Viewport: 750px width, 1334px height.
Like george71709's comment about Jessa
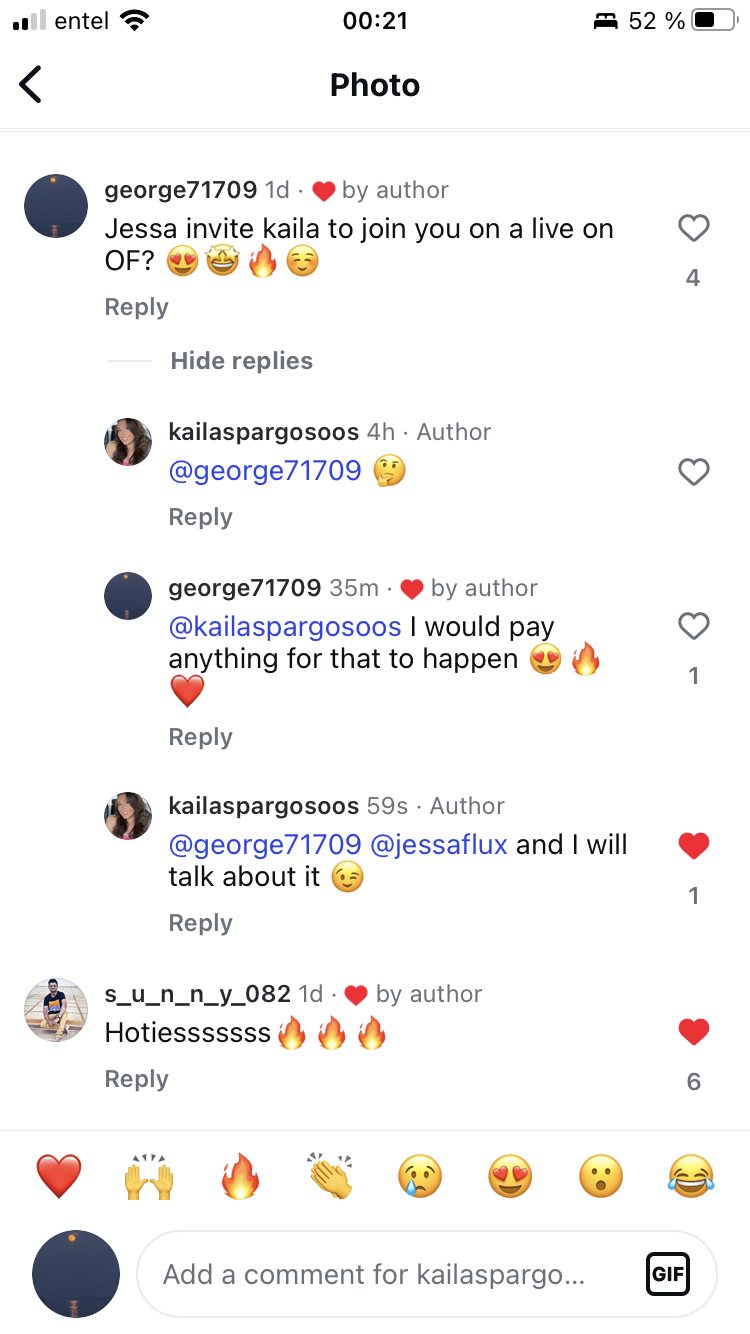tap(693, 229)
